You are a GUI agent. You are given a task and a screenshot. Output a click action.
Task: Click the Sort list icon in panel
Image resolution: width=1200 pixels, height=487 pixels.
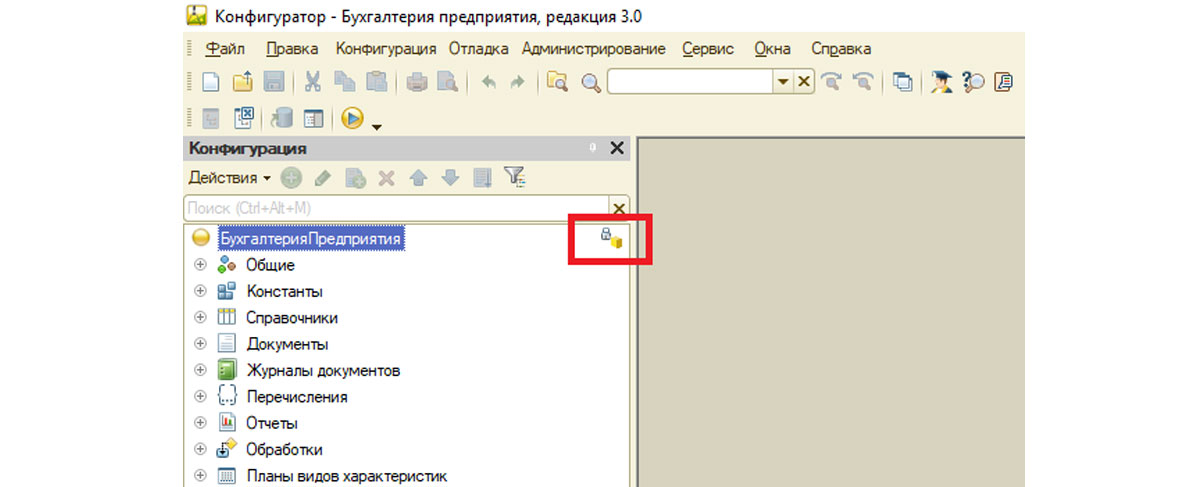coord(482,178)
